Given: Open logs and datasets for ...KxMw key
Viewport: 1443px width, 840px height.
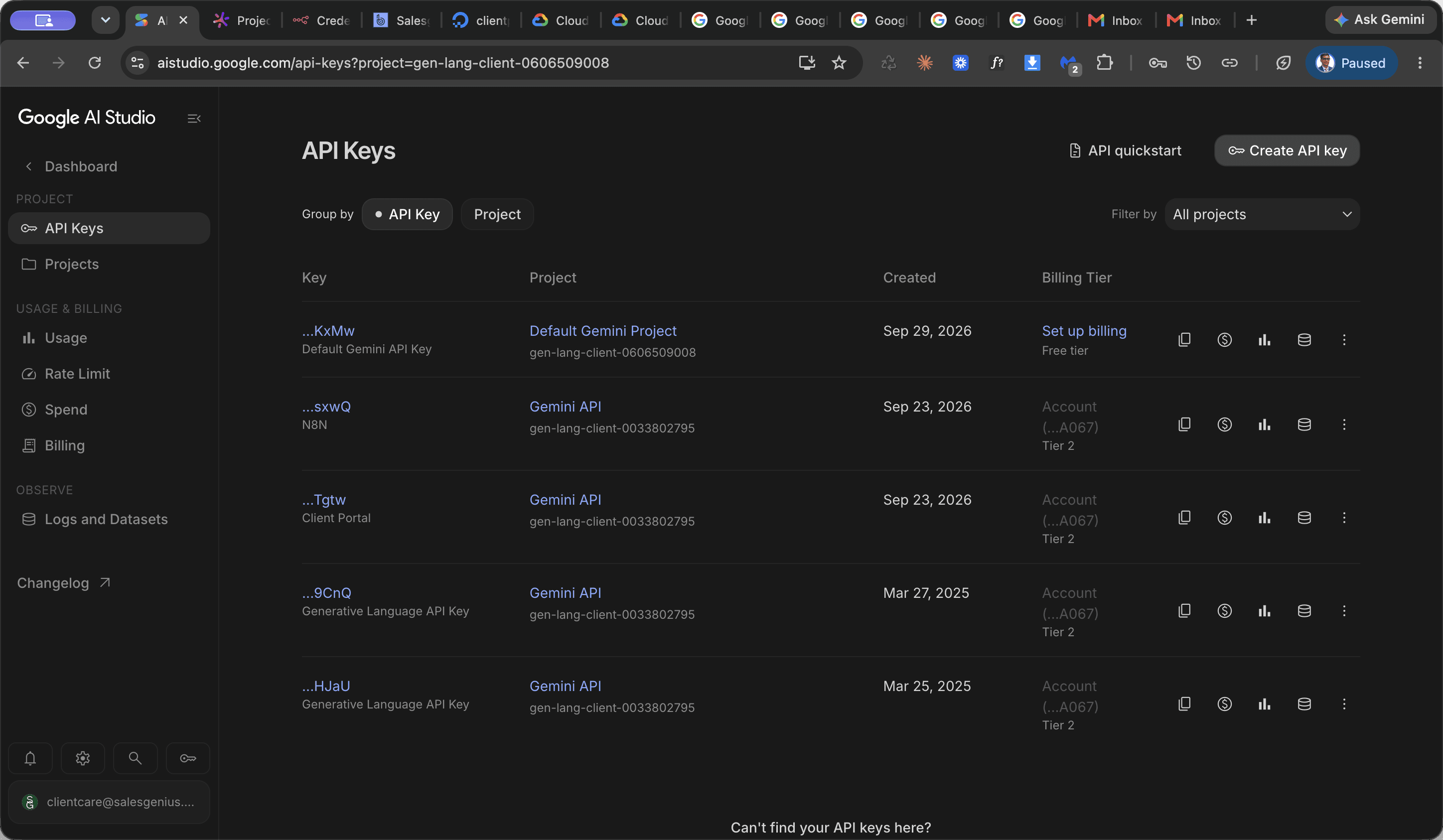Looking at the screenshot, I should 1304,340.
